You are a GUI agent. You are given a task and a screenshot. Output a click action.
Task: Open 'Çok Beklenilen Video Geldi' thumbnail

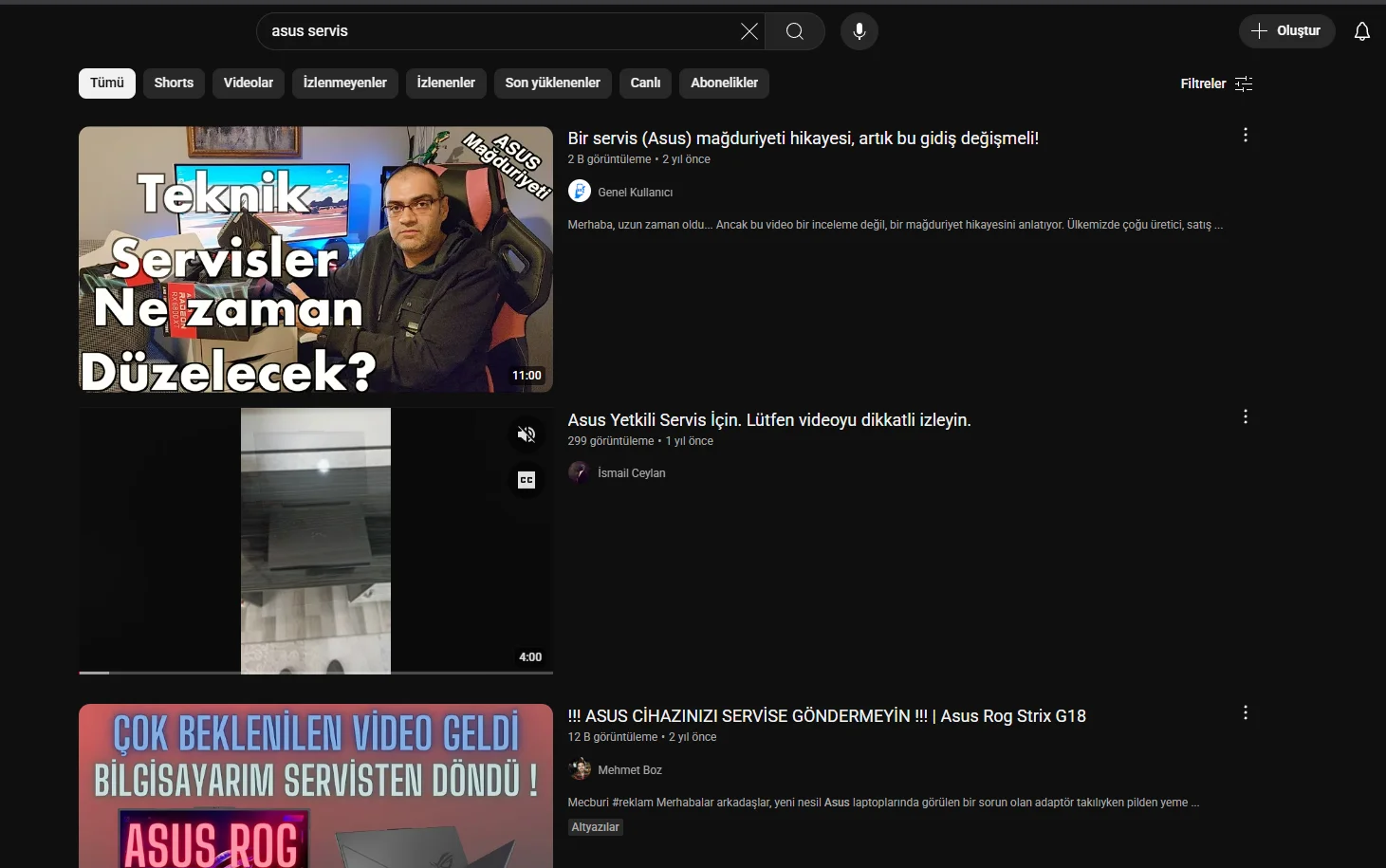(316, 785)
